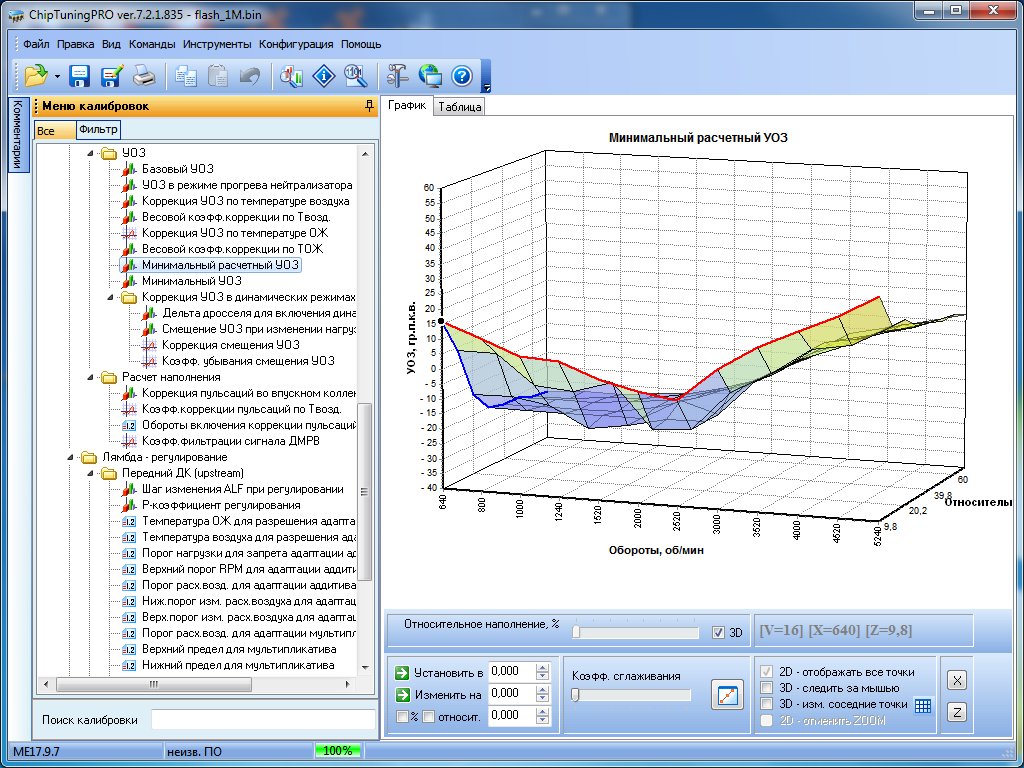This screenshot has height=768, width=1024.
Task: Click the 'Коэфф. сглаживания' slider
Action: (x=630, y=695)
